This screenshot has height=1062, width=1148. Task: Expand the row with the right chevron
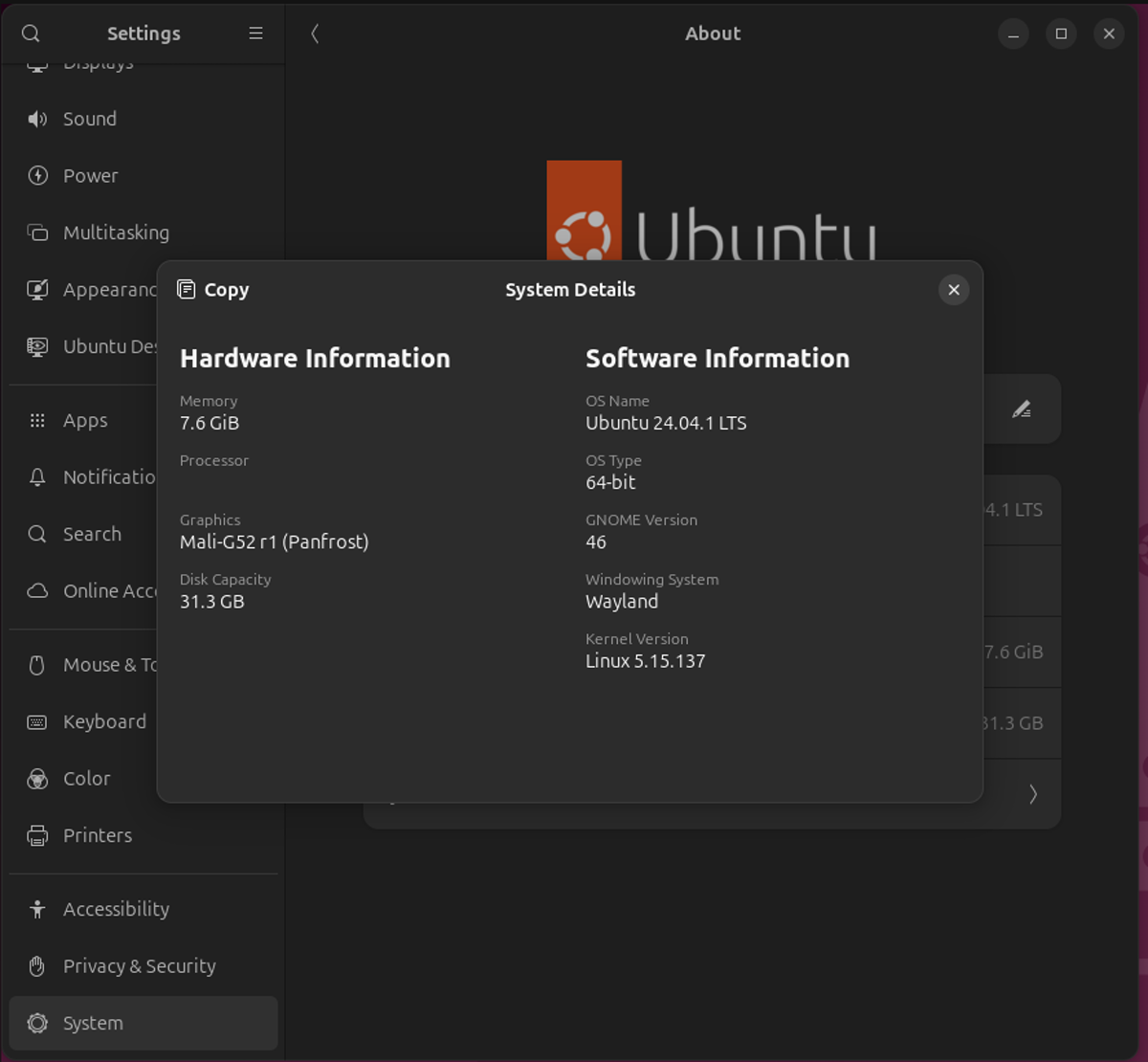(1032, 794)
